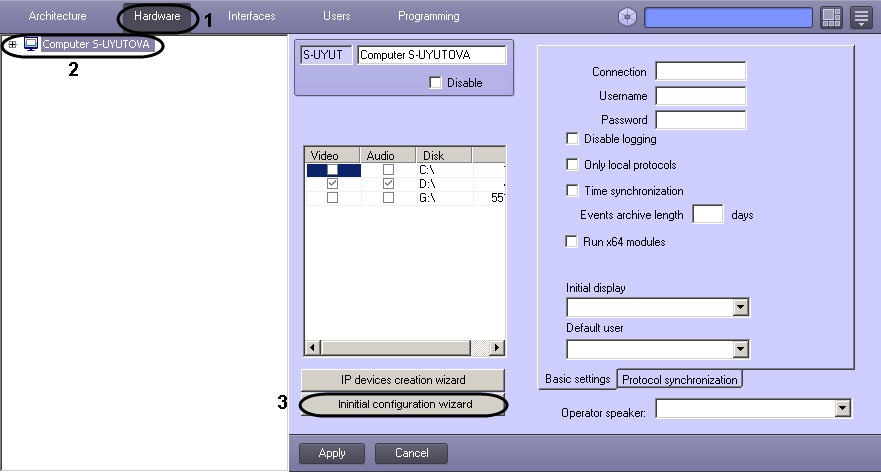Screen dimensions: 881x472
Task: Toggle the Disable checkbox under computer name
Action: (435, 83)
